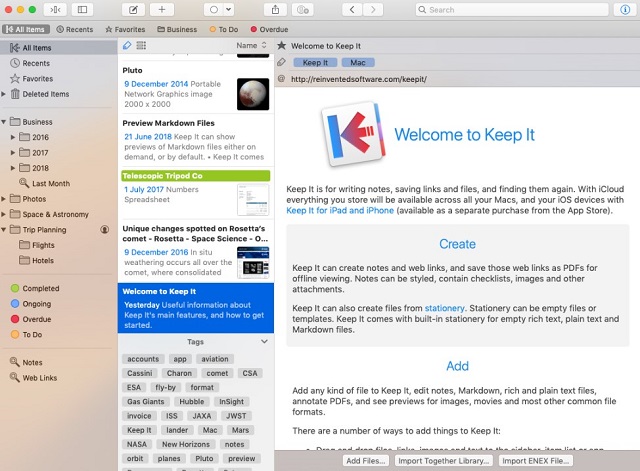
Task: Select the Overdue tab in favorites bar
Action: tap(269, 29)
